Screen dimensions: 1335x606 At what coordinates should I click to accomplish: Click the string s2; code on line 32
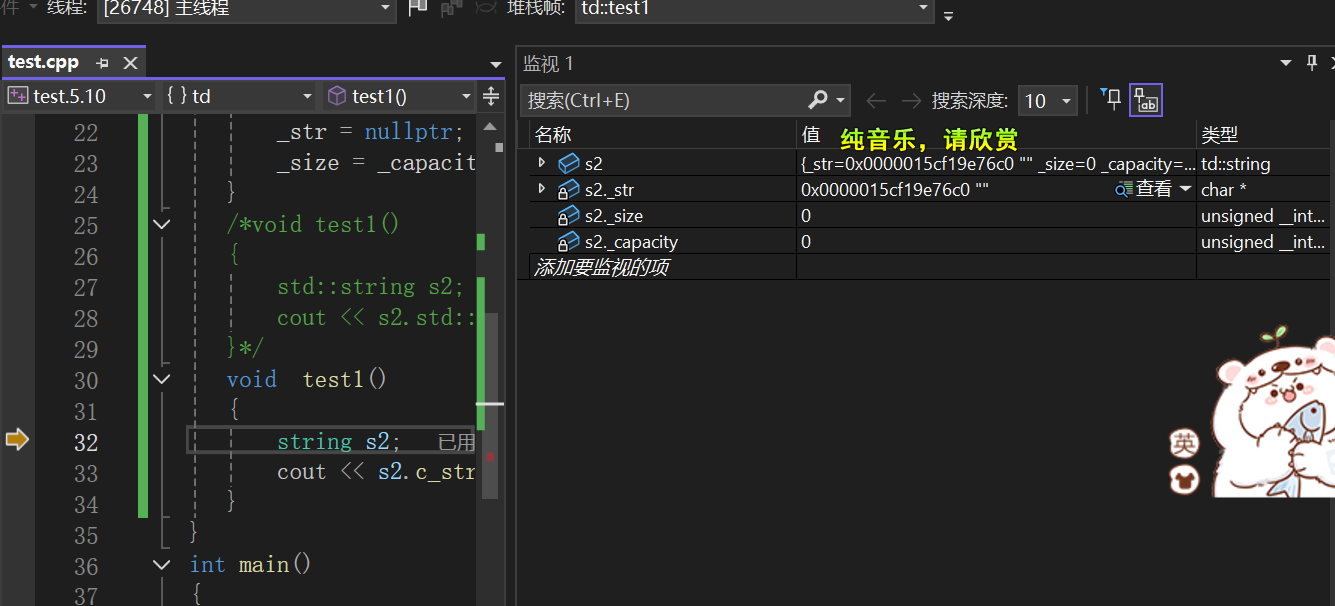click(338, 441)
